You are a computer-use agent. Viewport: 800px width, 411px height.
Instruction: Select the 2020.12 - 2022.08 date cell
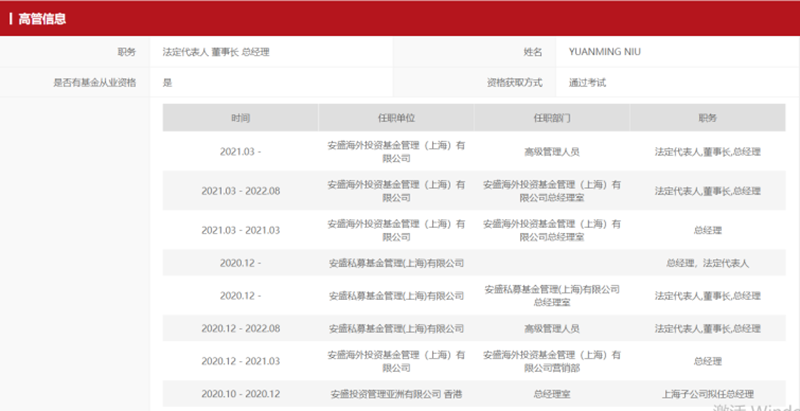point(240,328)
